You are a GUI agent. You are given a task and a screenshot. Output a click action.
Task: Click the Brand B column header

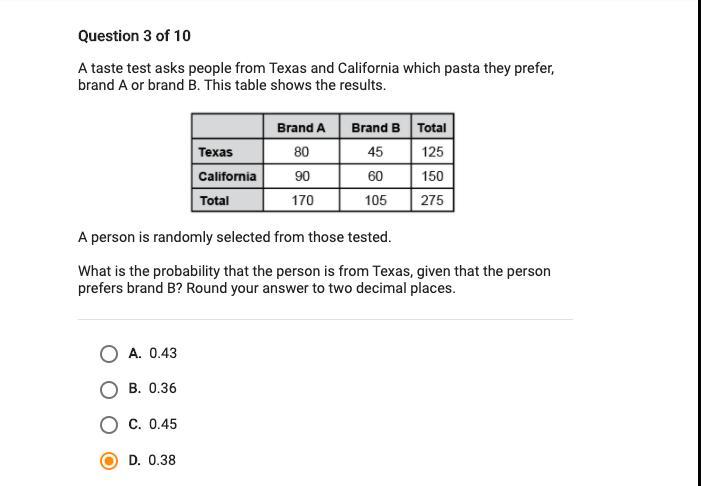(x=375, y=127)
